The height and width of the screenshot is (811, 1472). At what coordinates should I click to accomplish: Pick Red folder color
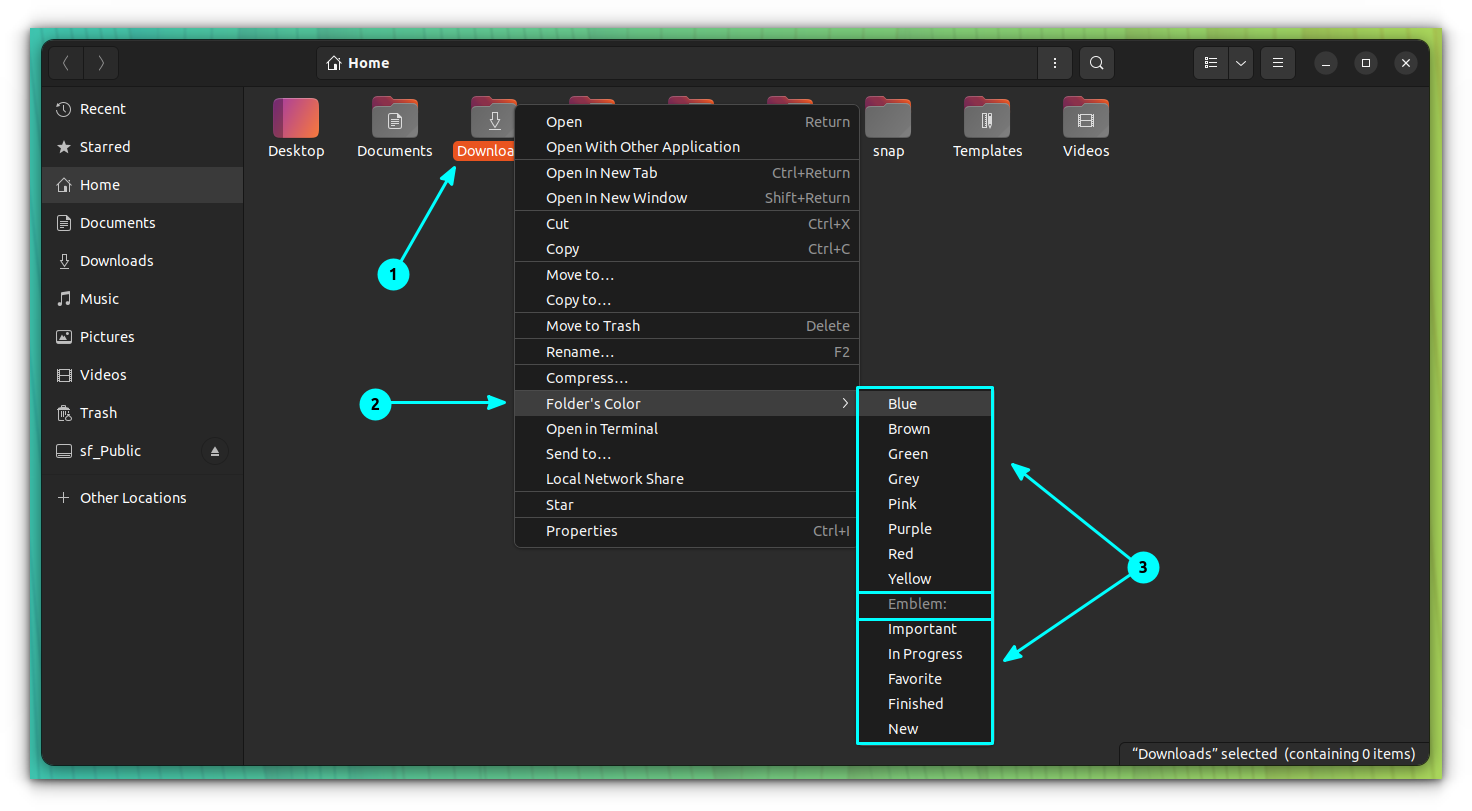click(x=925, y=554)
